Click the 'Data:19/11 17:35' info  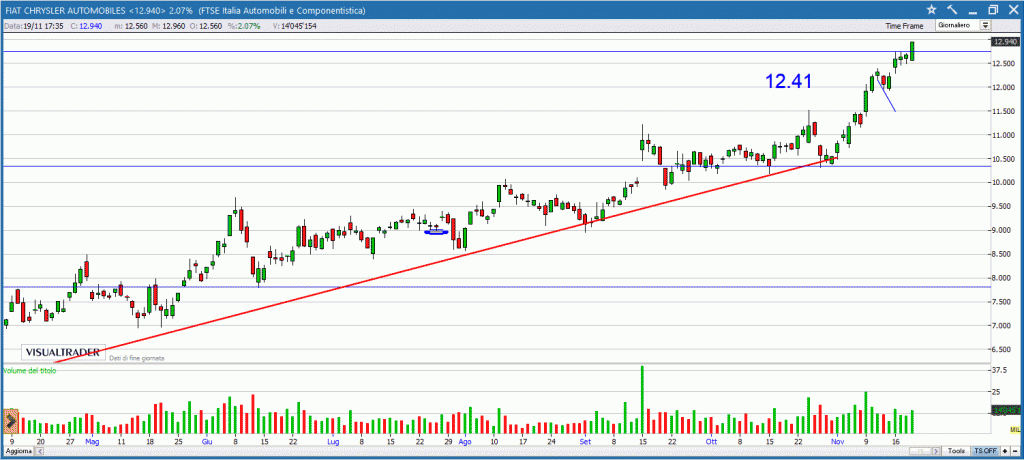34,26
